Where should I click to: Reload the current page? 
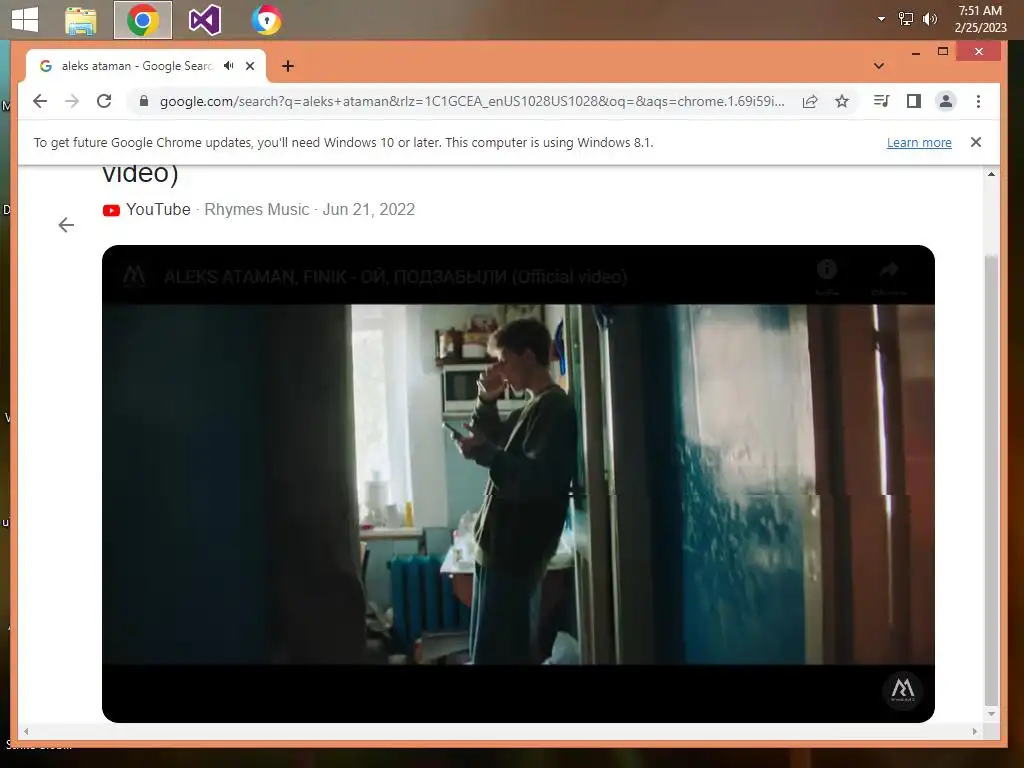104,101
